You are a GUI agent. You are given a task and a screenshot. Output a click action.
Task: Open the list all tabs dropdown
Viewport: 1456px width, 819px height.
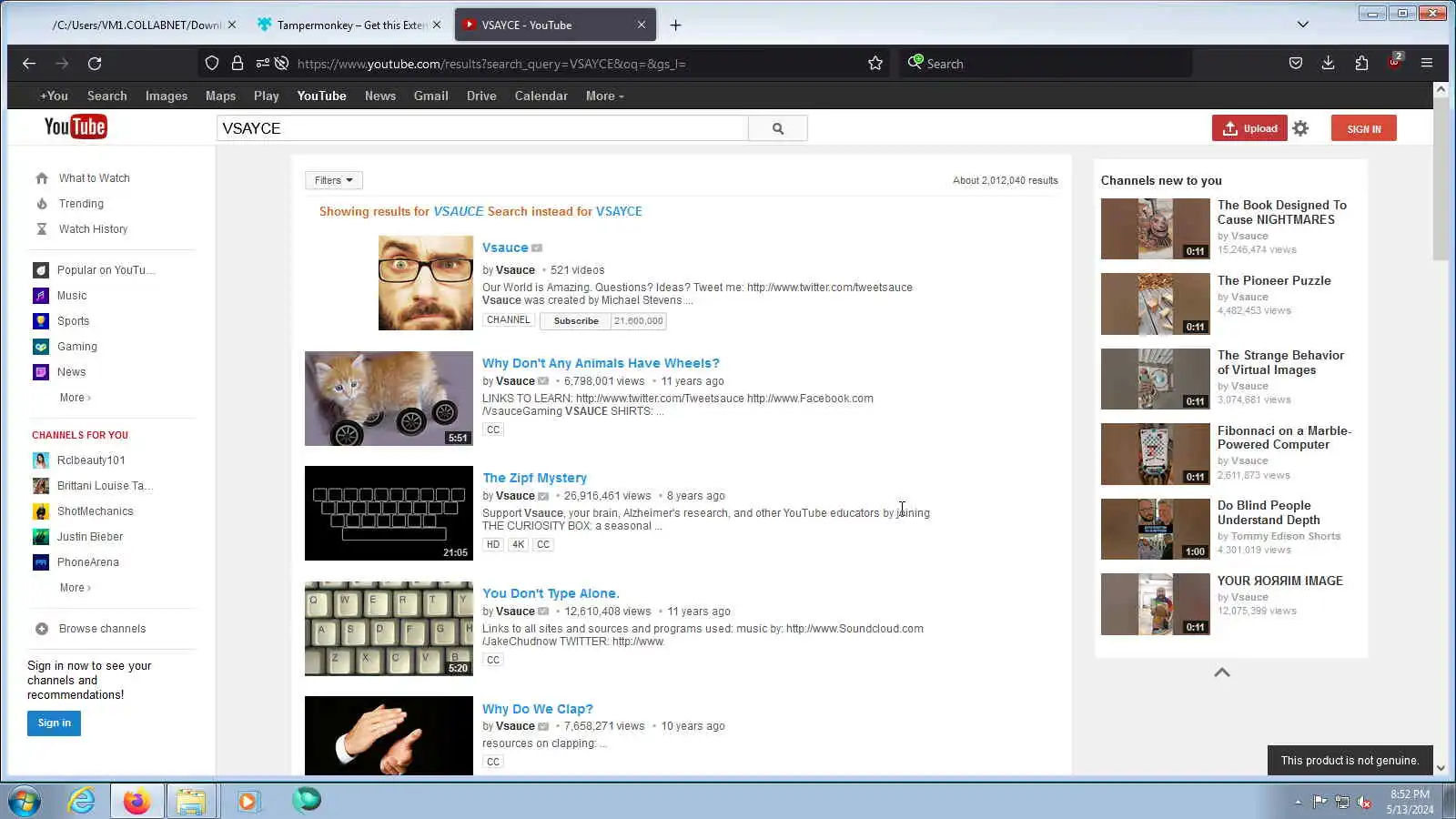coord(1303,25)
